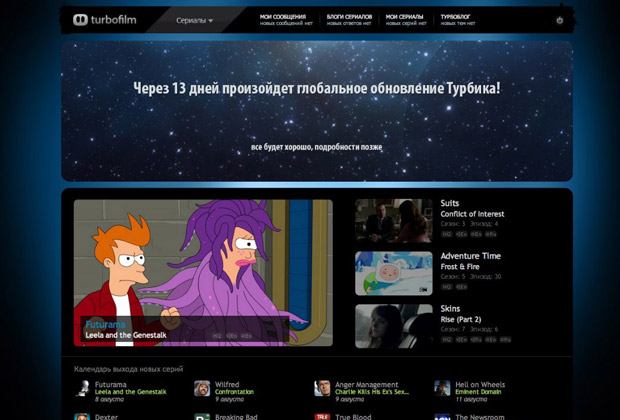Click the Wilfred icon in calendar
The height and width of the screenshot is (420, 620).
[202, 388]
